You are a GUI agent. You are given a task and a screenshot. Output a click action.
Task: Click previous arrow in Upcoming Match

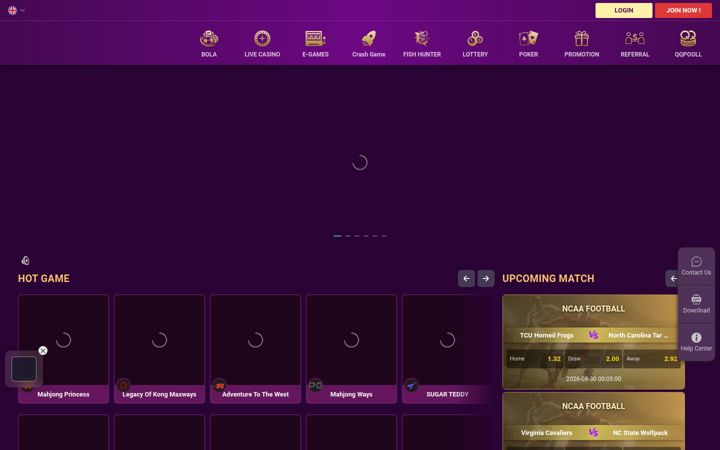673,278
